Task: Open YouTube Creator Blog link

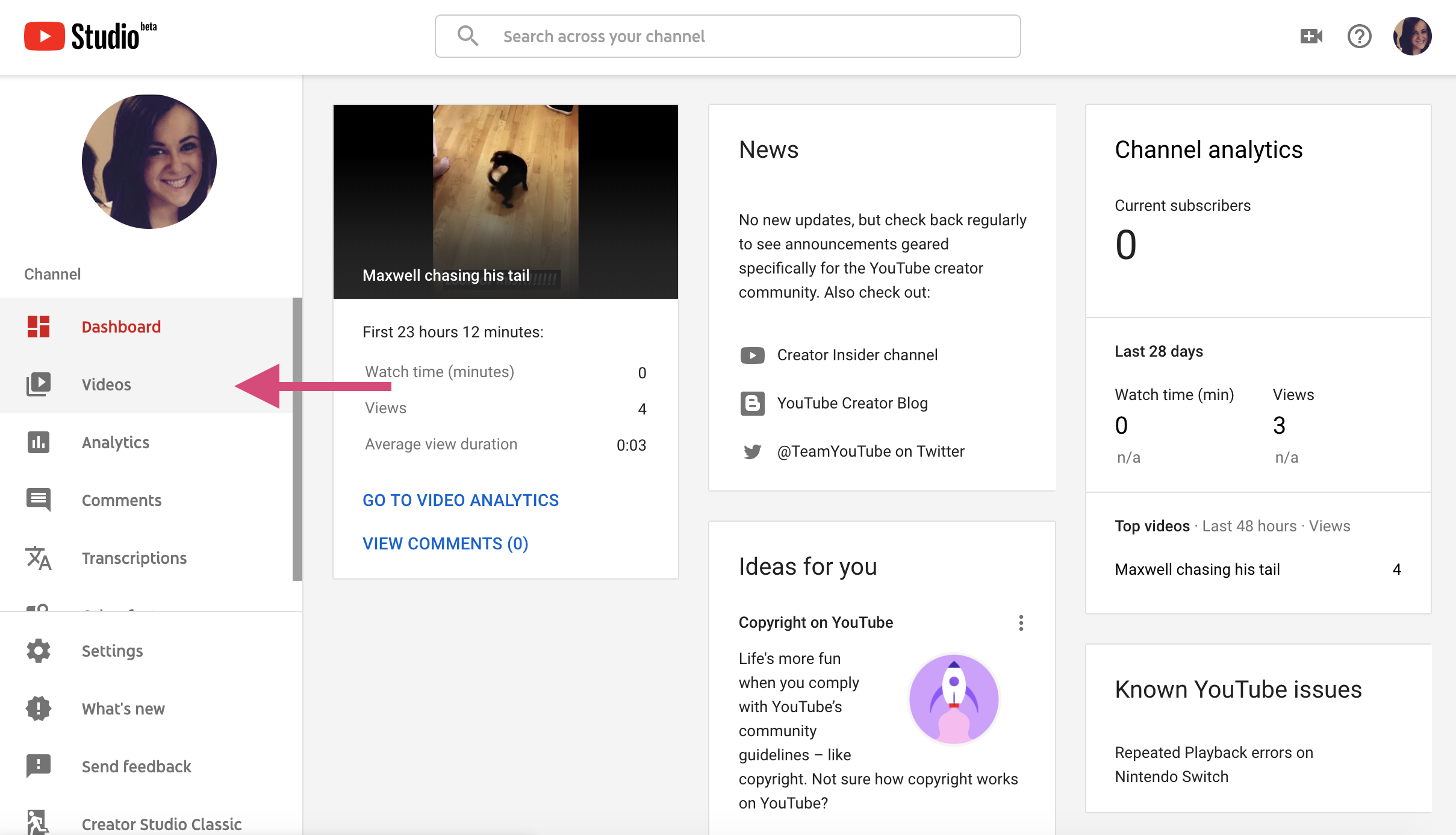Action: click(x=853, y=403)
